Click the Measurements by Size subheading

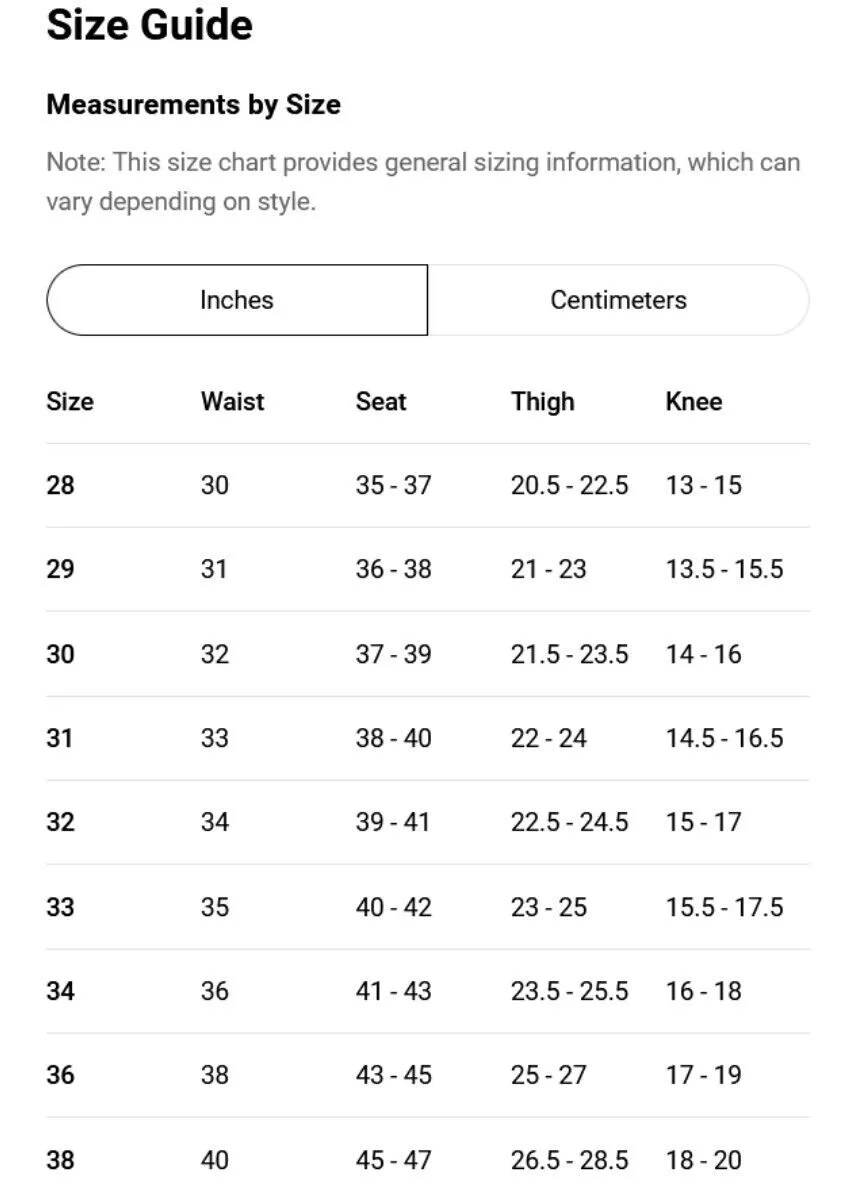pyautogui.click(x=193, y=105)
